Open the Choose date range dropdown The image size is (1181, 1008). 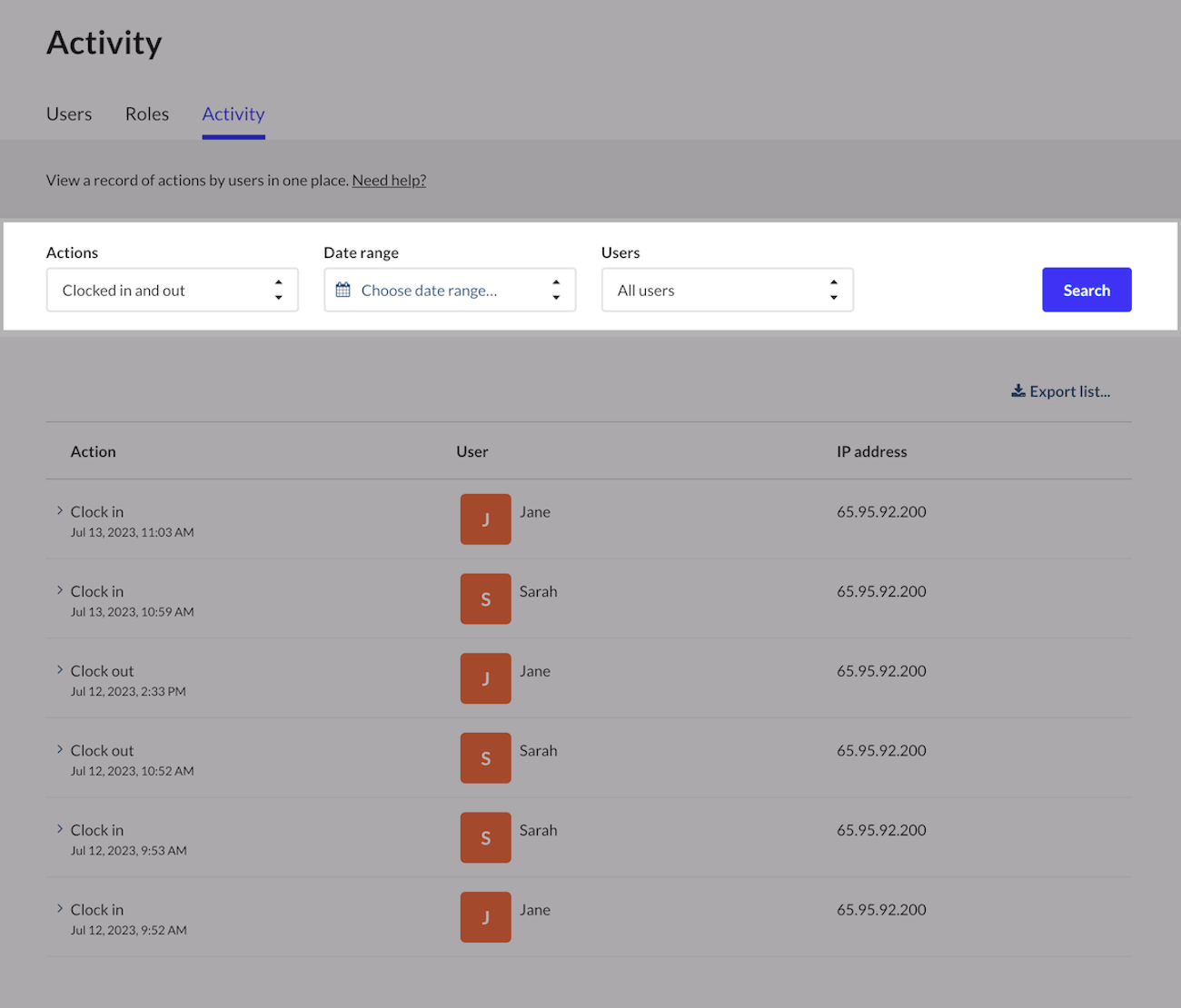click(450, 291)
